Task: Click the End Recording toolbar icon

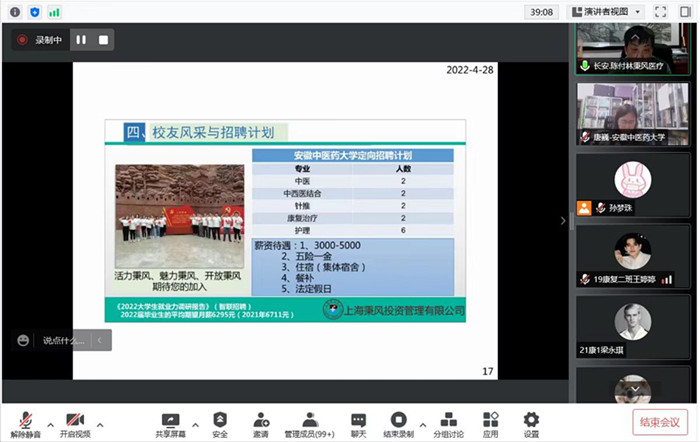Action: click(399, 420)
